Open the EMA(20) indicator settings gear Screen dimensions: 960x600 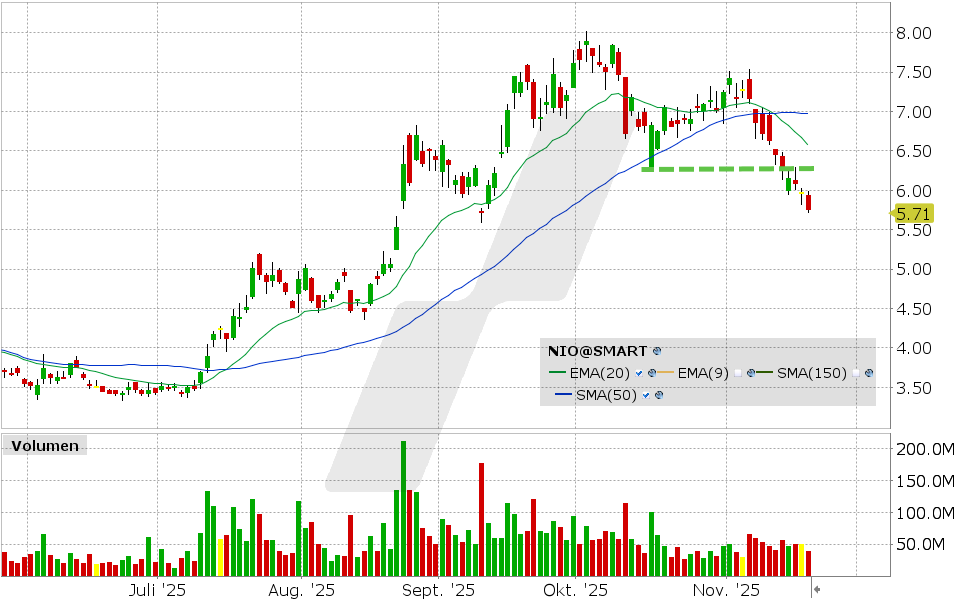tap(652, 371)
